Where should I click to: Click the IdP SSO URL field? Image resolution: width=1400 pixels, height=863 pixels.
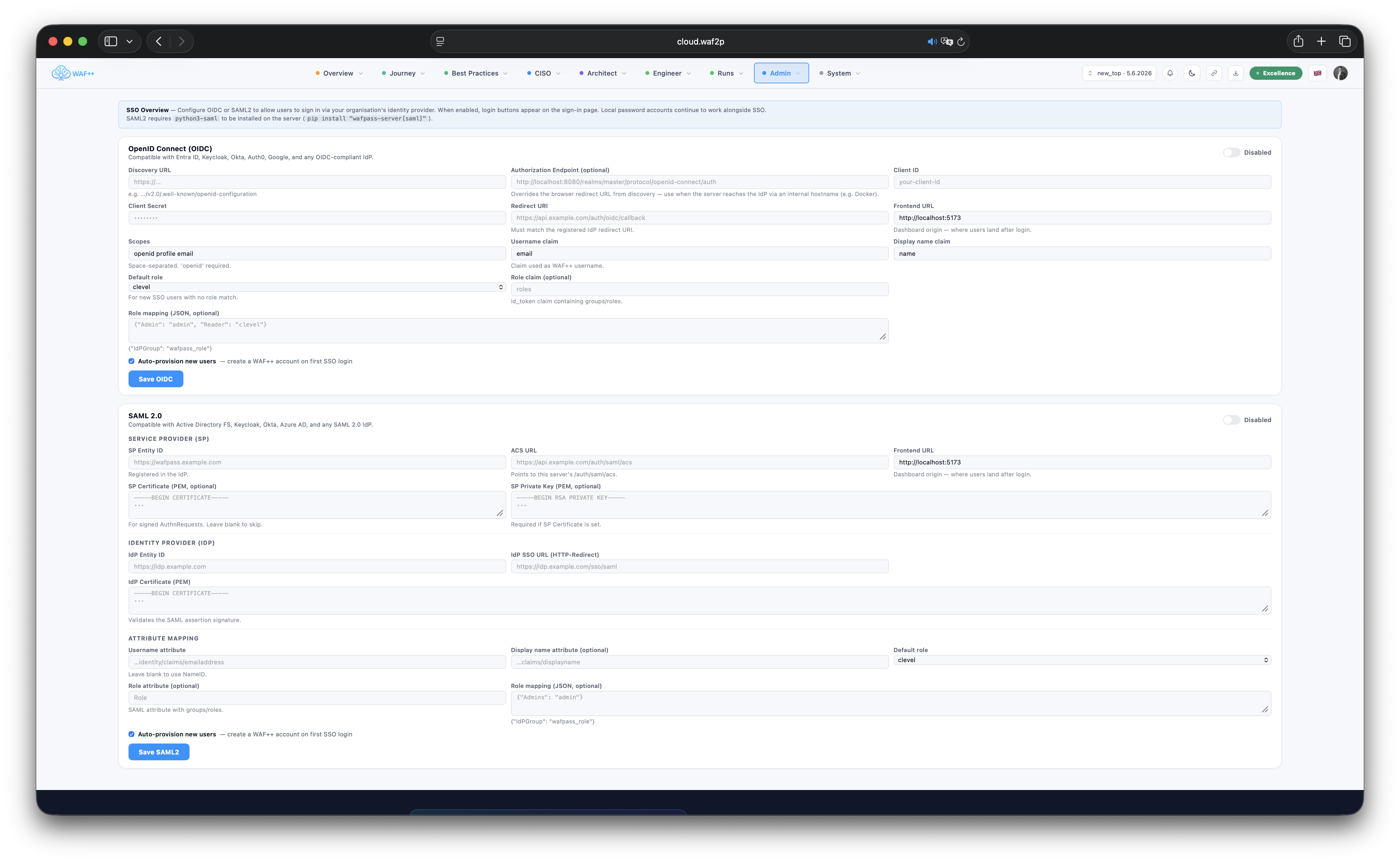point(699,567)
